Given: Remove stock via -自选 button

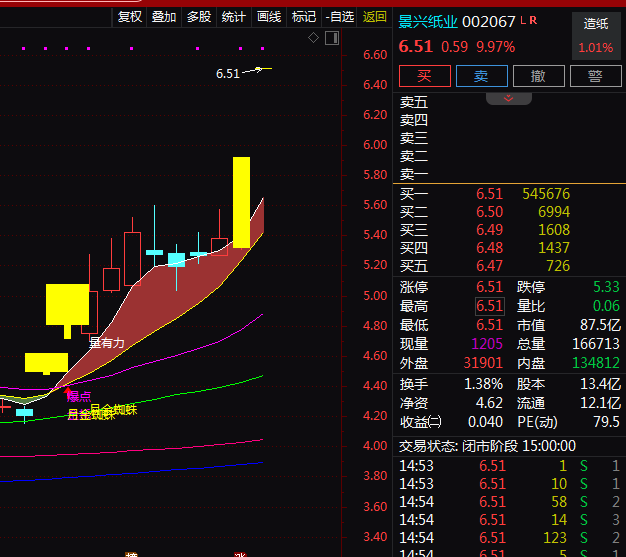Looking at the screenshot, I should coord(340,17).
